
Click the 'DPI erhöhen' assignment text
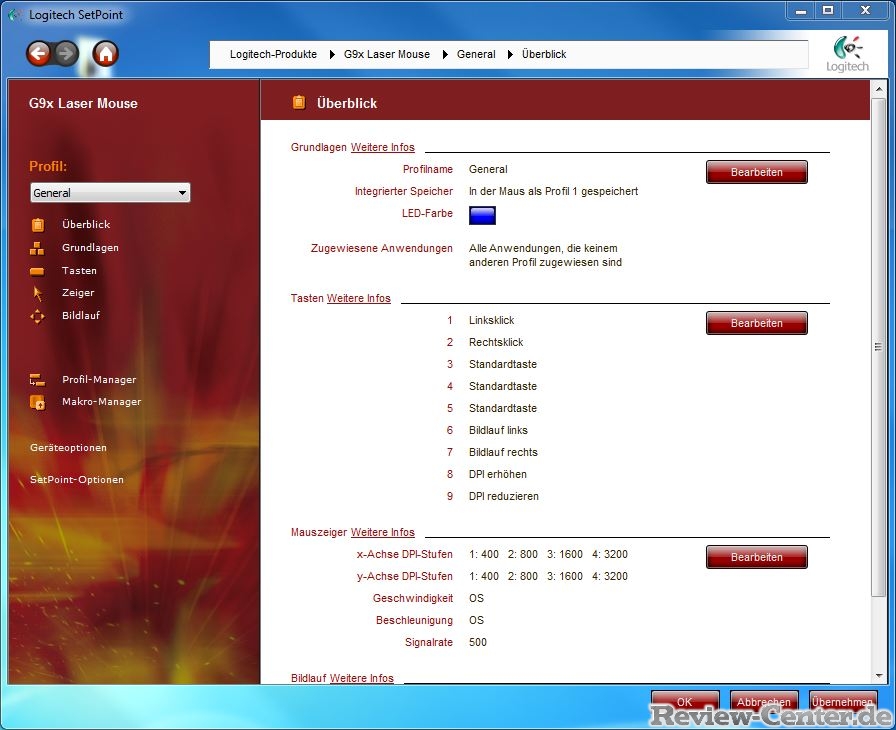pos(498,474)
